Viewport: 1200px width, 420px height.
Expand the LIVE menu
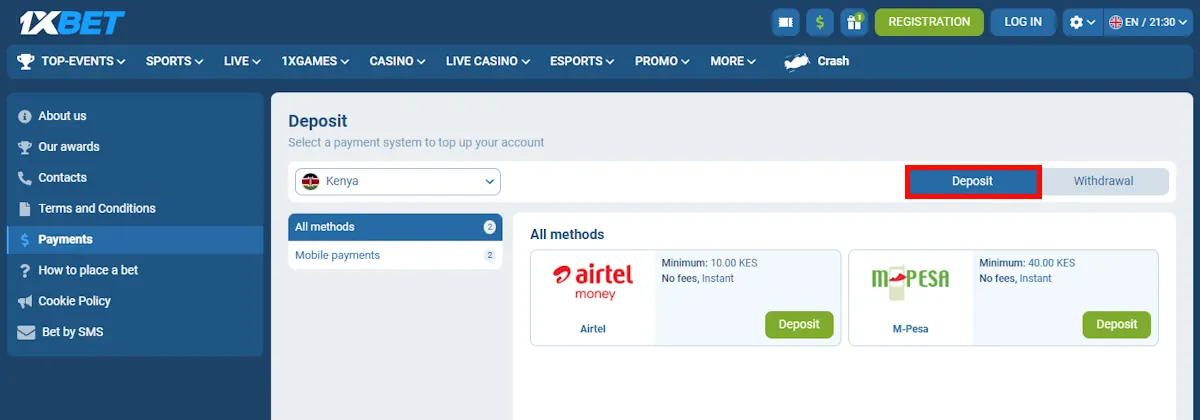(x=243, y=61)
